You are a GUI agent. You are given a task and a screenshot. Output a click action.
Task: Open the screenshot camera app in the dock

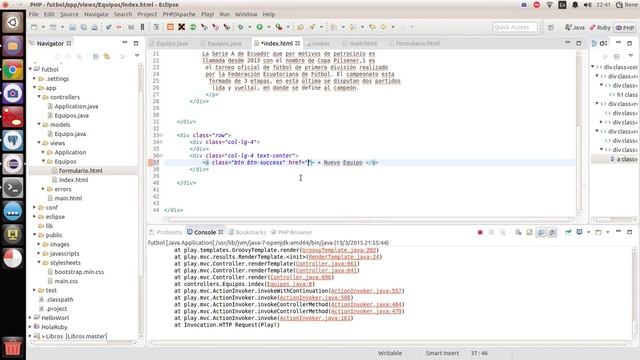pos(13,93)
